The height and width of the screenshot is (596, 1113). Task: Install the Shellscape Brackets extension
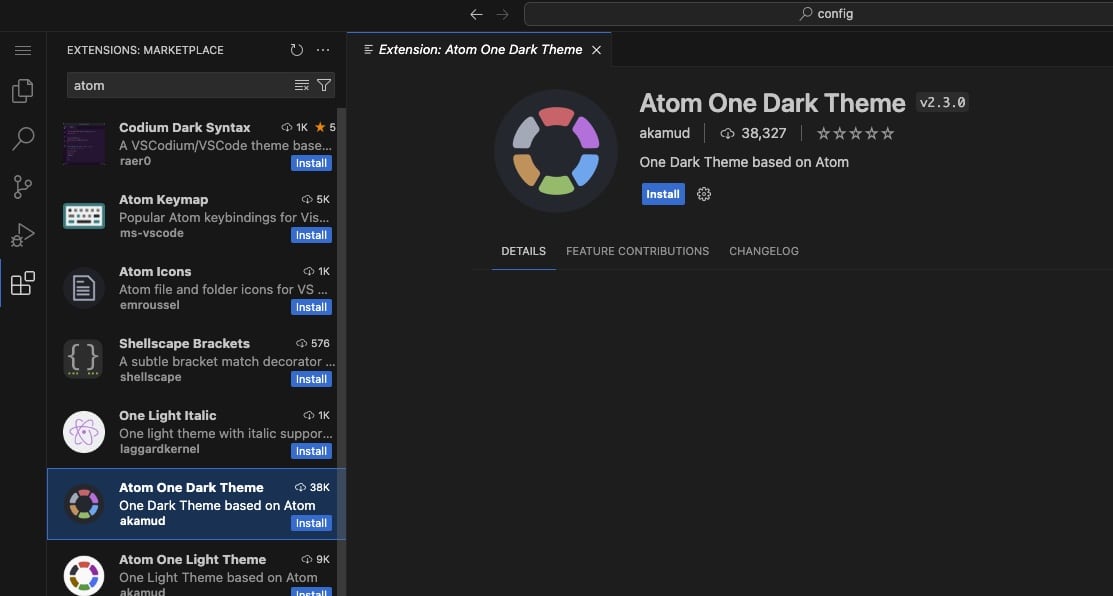(x=311, y=379)
